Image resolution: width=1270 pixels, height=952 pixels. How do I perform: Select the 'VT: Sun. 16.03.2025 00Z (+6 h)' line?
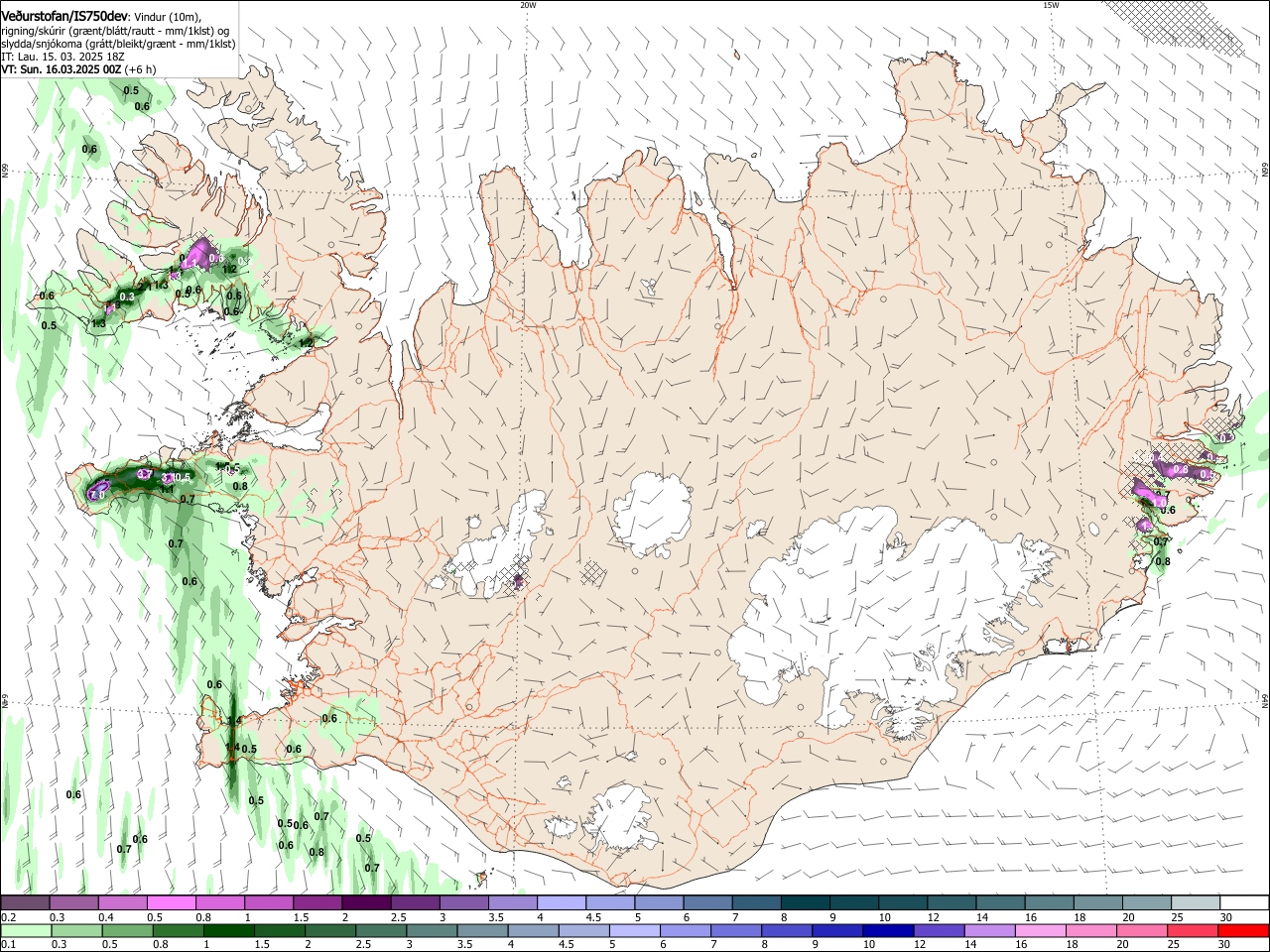[x=78, y=69]
